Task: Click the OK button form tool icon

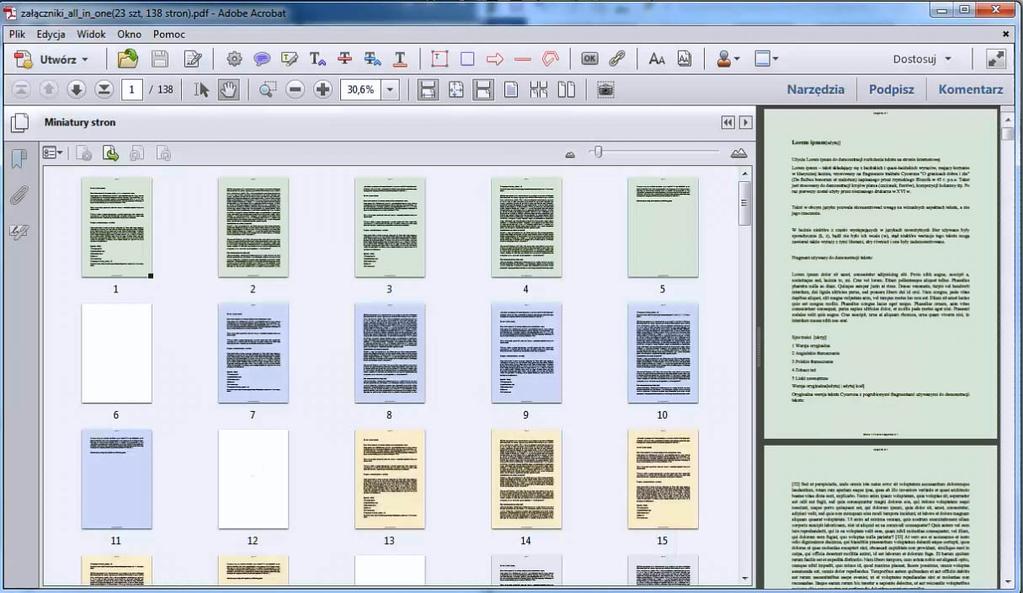Action: point(589,59)
